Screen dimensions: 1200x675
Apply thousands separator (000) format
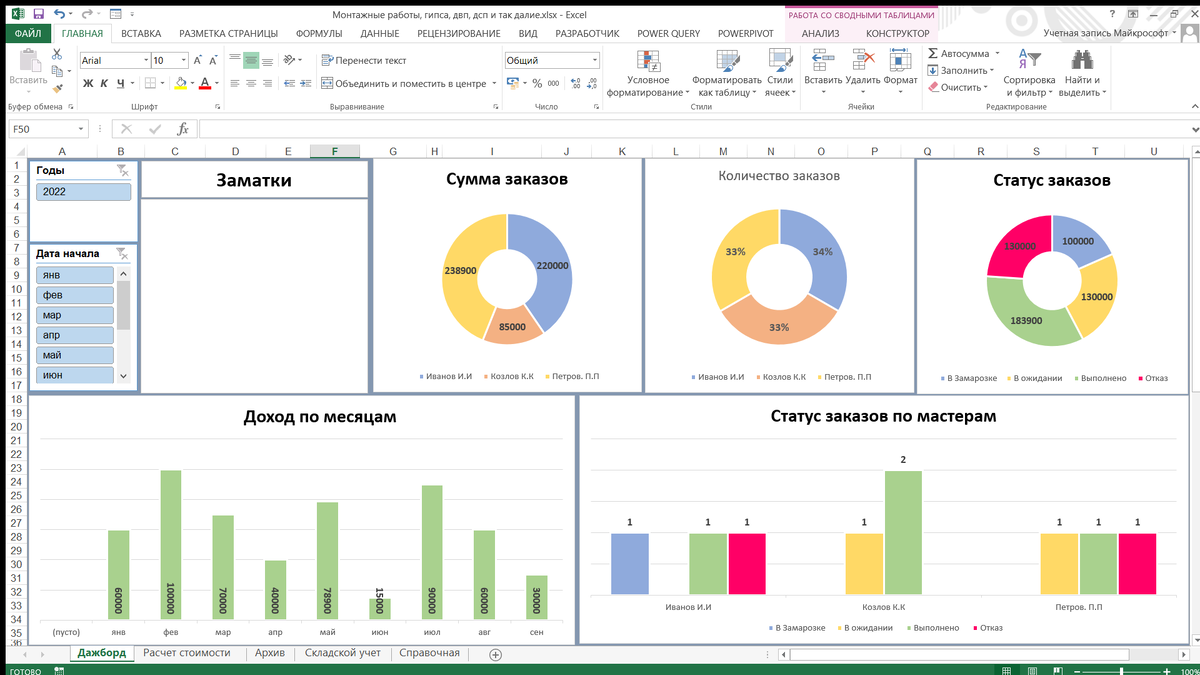tap(554, 84)
